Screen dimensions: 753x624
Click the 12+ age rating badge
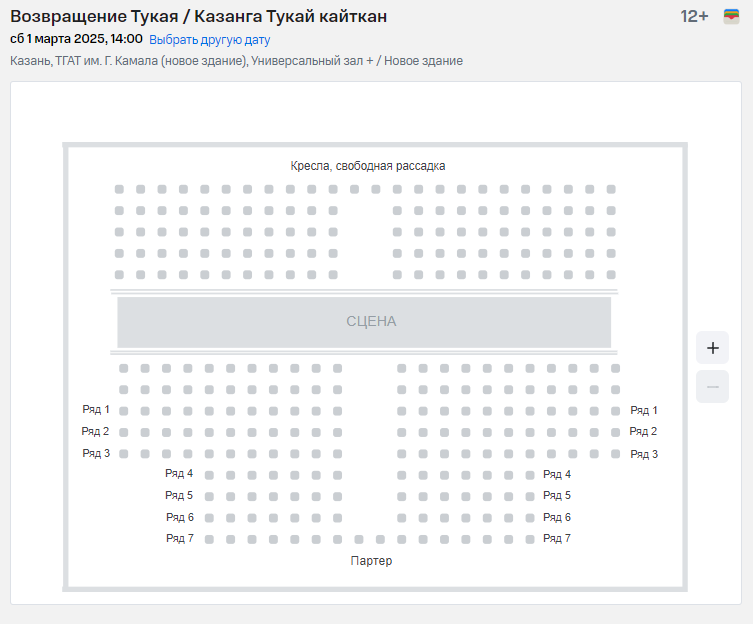coord(694,17)
